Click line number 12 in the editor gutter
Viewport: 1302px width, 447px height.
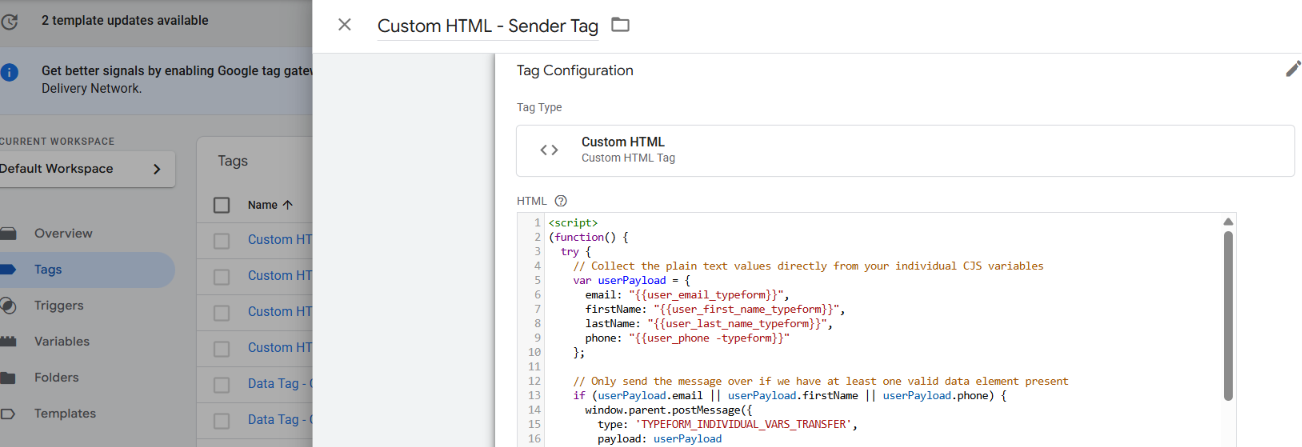pyautogui.click(x=535, y=381)
